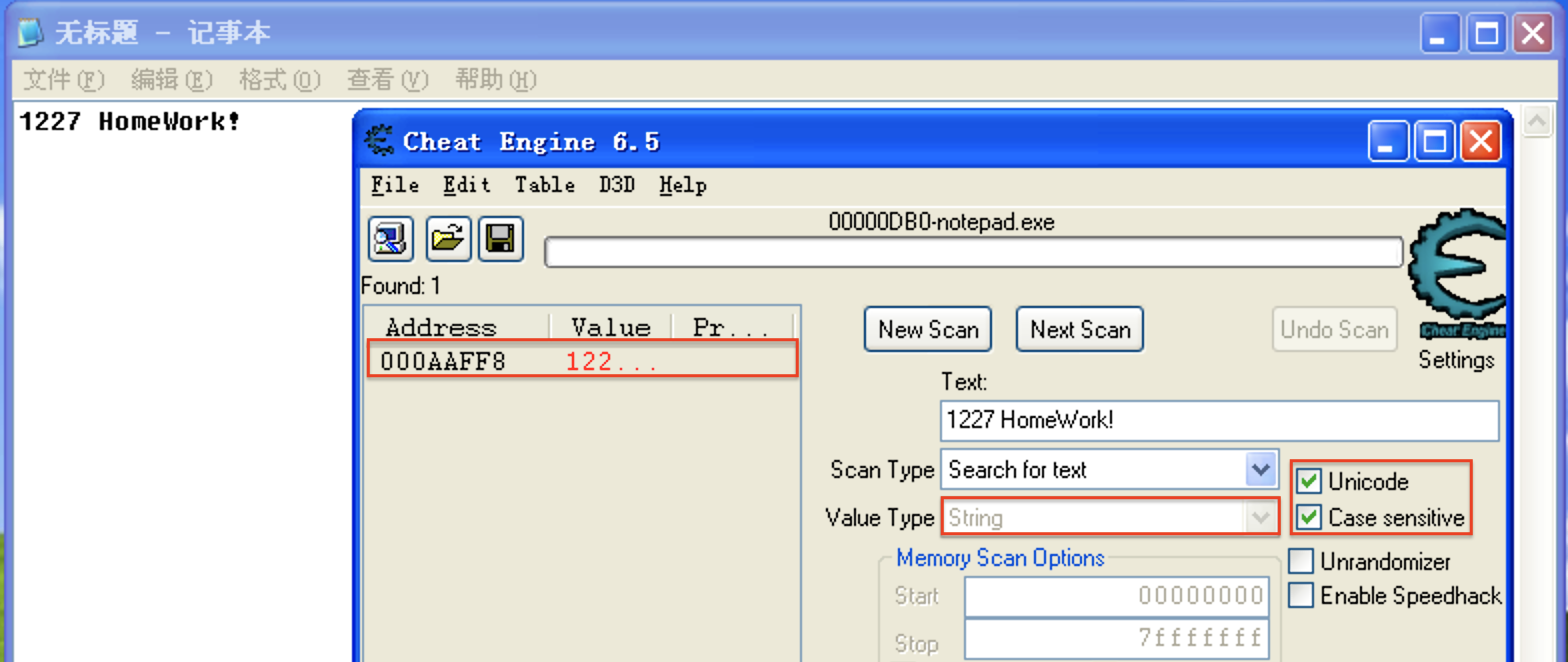Open a cheat table file icon

point(449,239)
